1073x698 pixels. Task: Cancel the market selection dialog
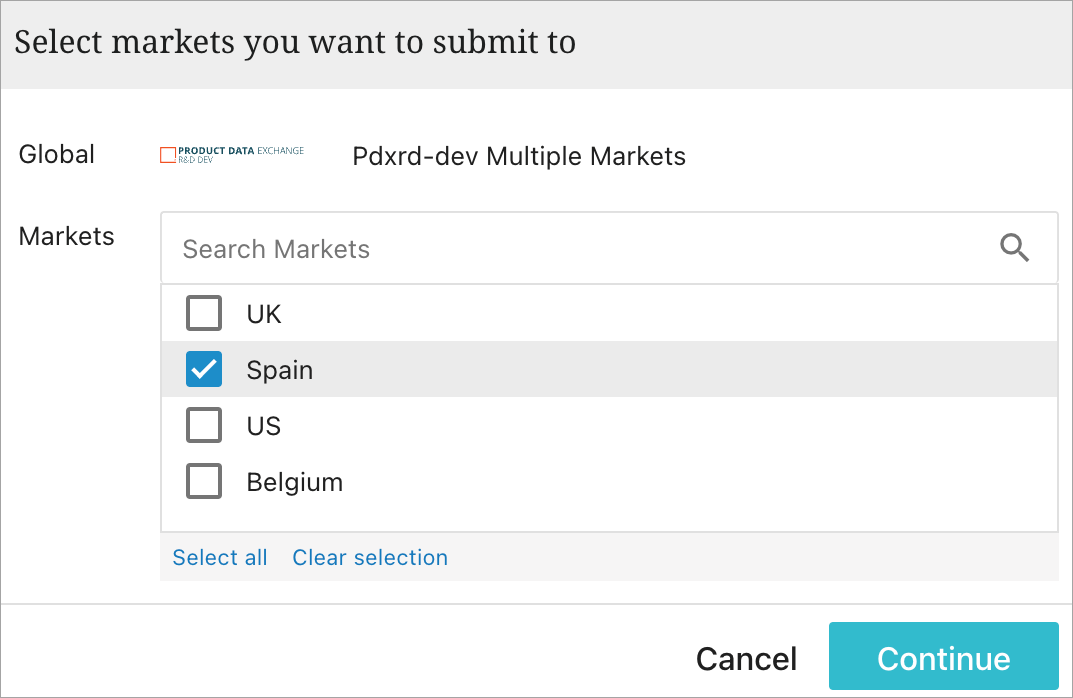[746, 658]
